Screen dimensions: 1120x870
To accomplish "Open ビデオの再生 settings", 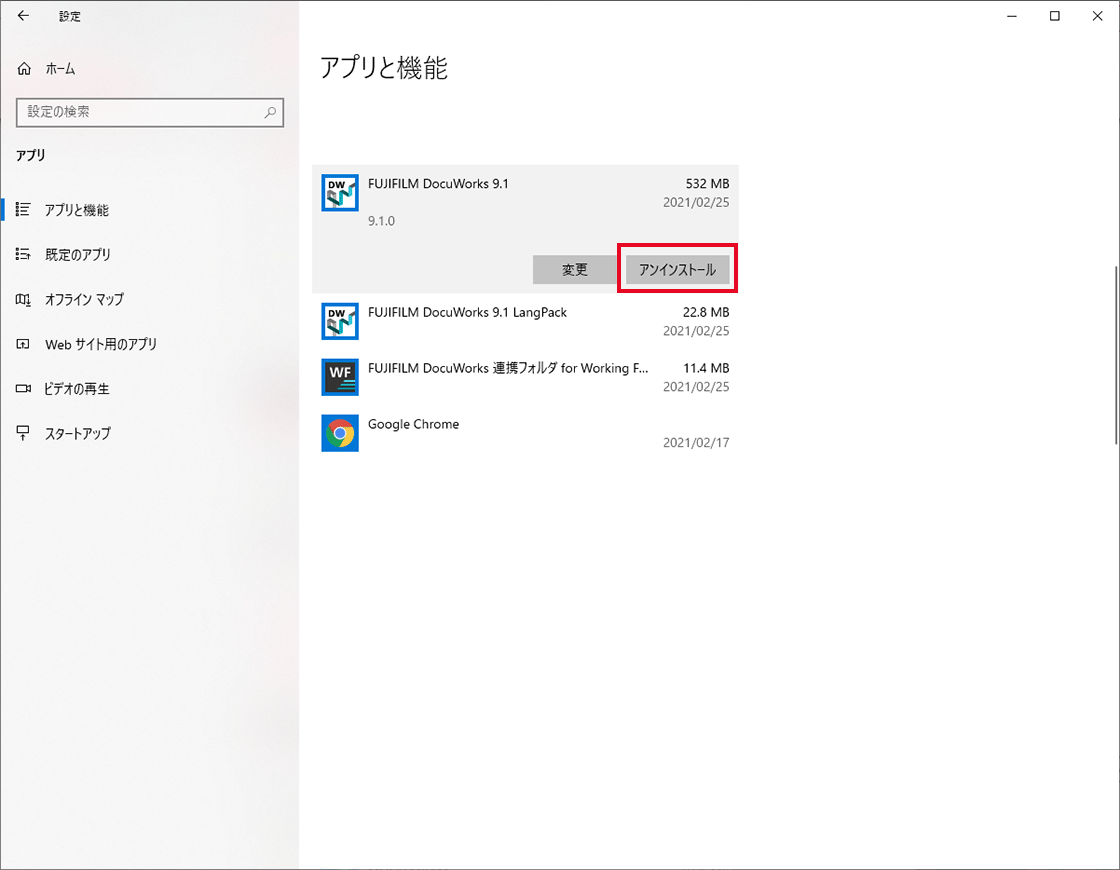I will point(76,389).
